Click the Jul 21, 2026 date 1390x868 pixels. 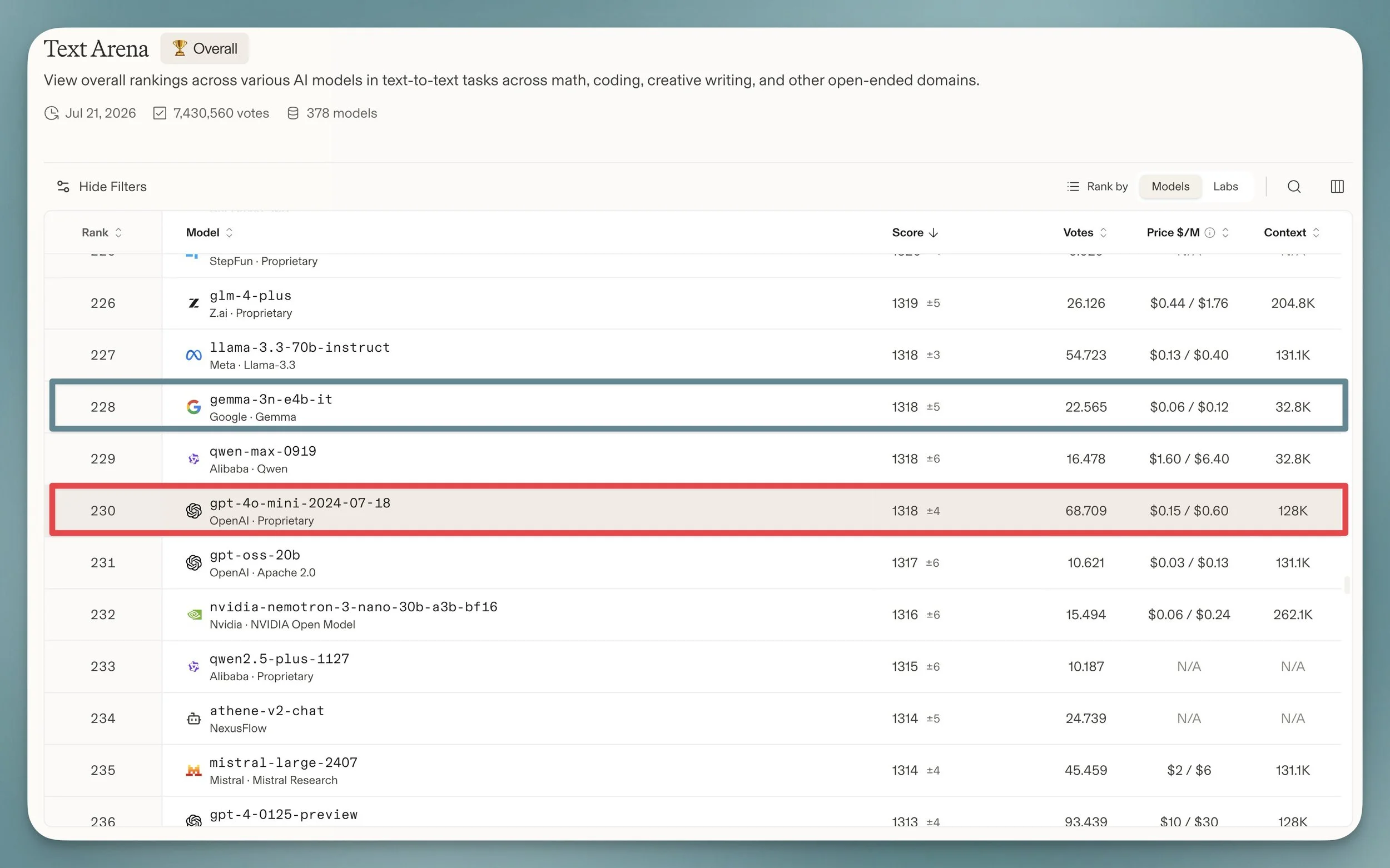(x=101, y=113)
